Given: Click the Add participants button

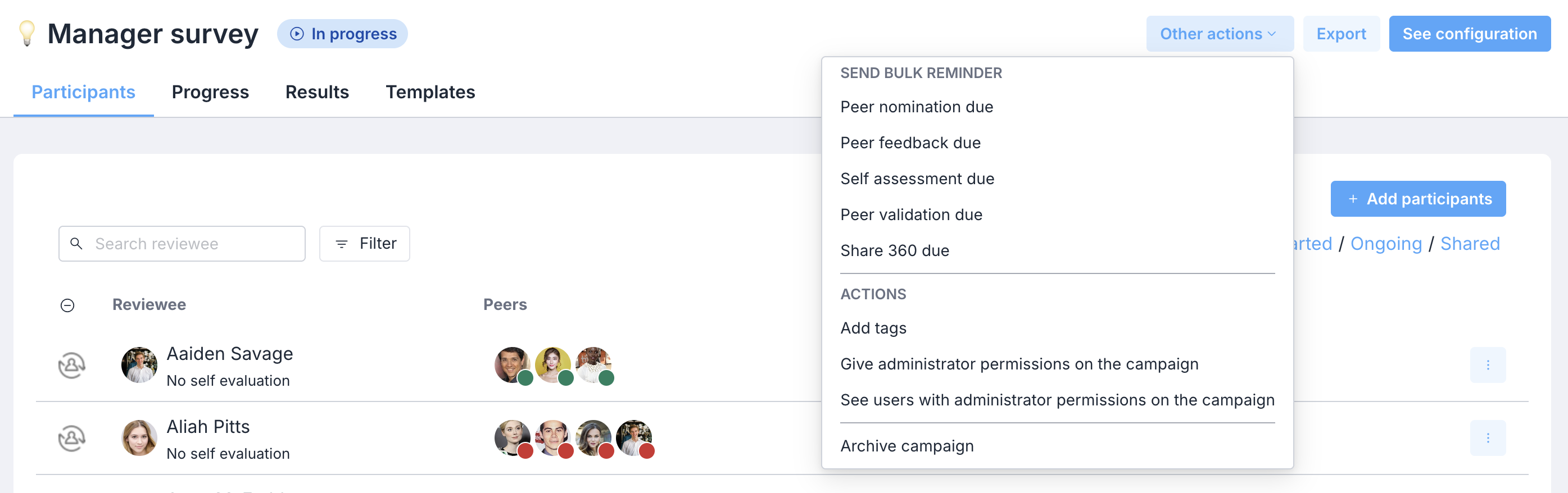Looking at the screenshot, I should pos(1417,199).
